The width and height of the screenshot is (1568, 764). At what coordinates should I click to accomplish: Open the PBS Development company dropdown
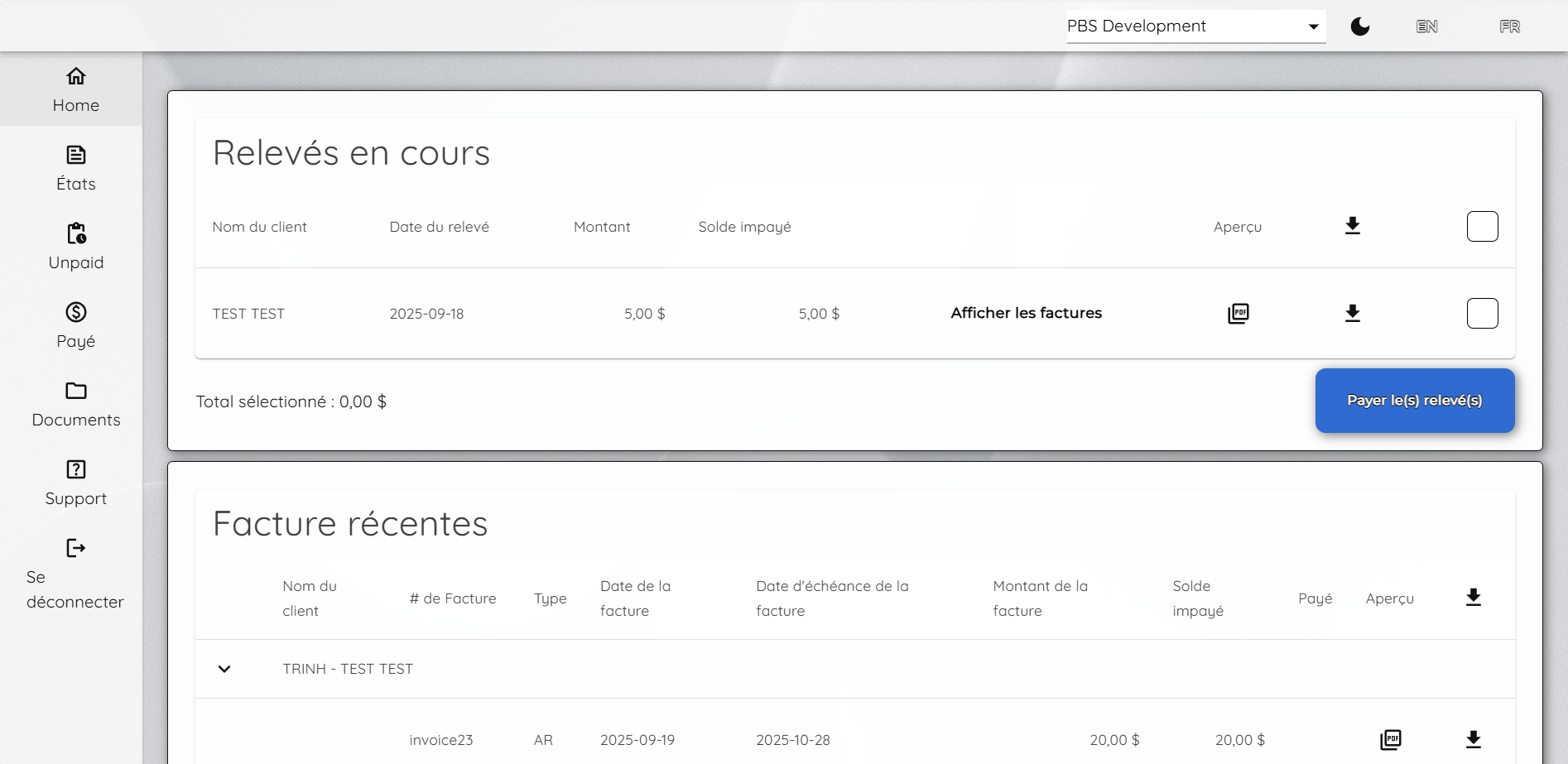1195,26
